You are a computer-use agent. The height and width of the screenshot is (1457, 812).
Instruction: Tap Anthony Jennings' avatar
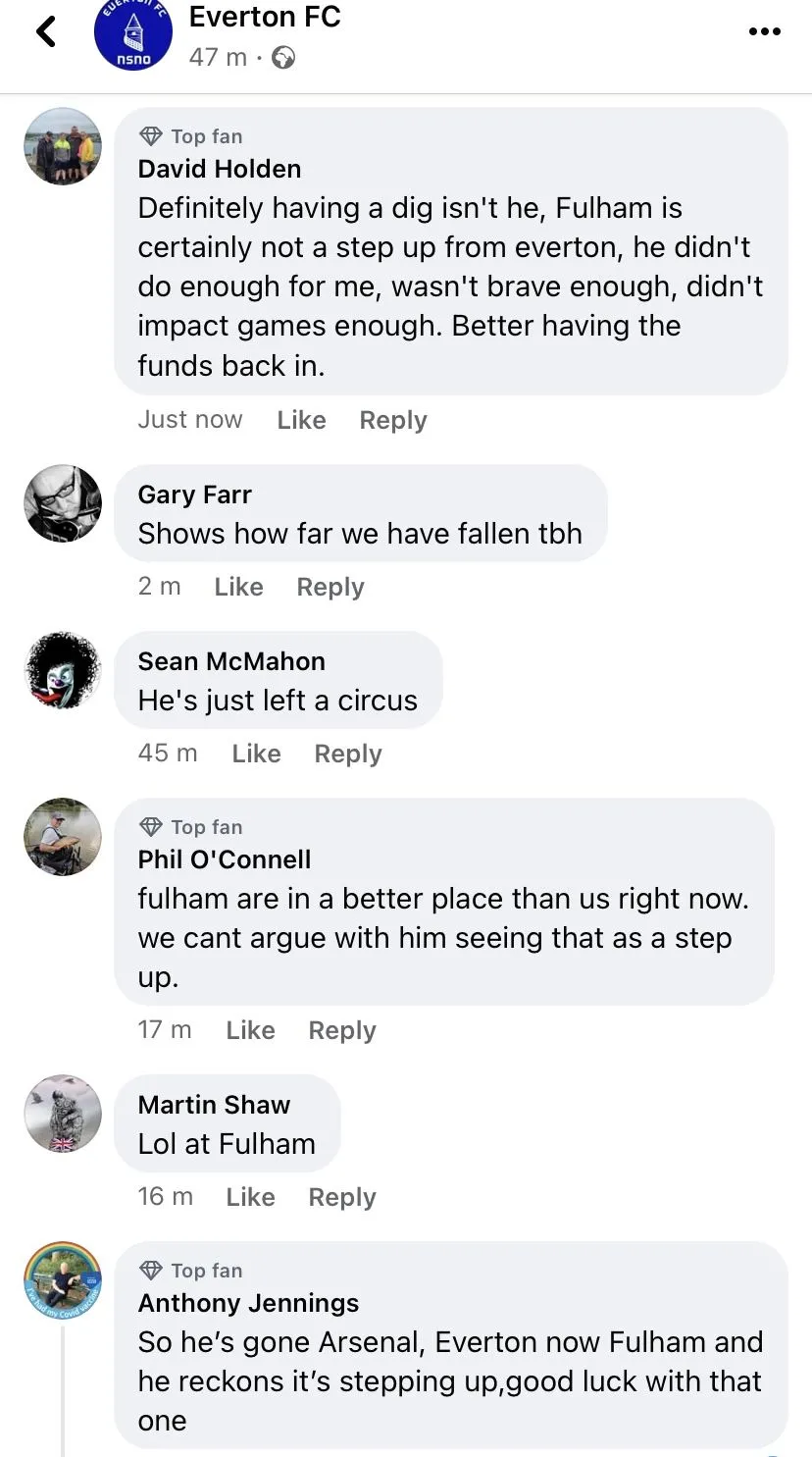63,1280
